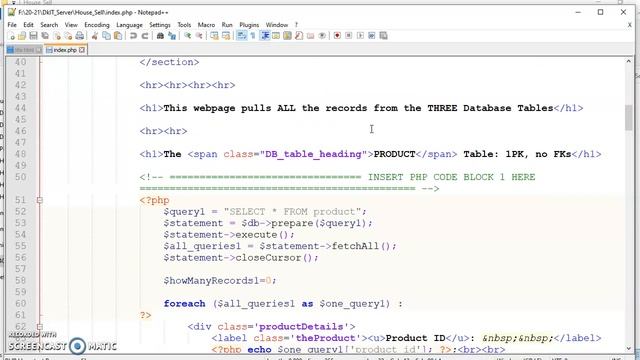Click the vertical scrollbar thumb
Screen dimensions: 640x360
629,118
